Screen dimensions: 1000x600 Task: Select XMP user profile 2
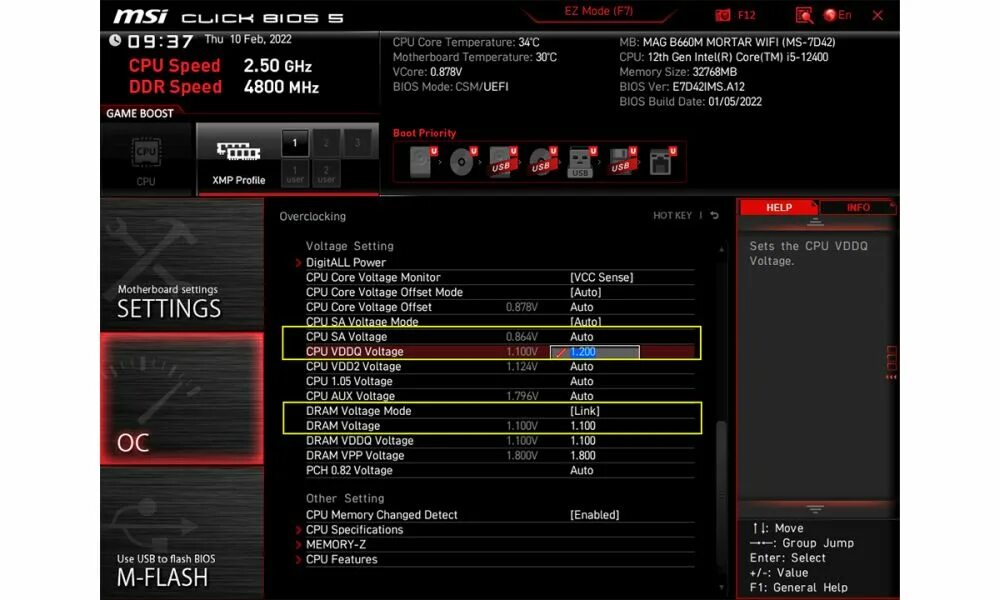pos(326,173)
